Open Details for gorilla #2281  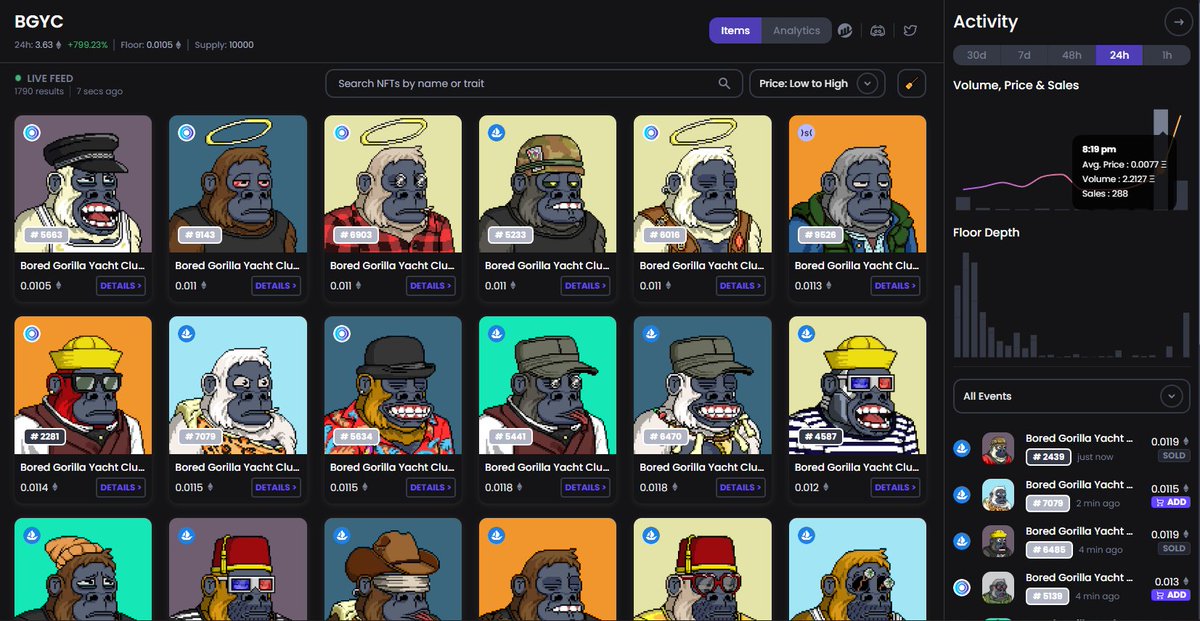(x=121, y=488)
